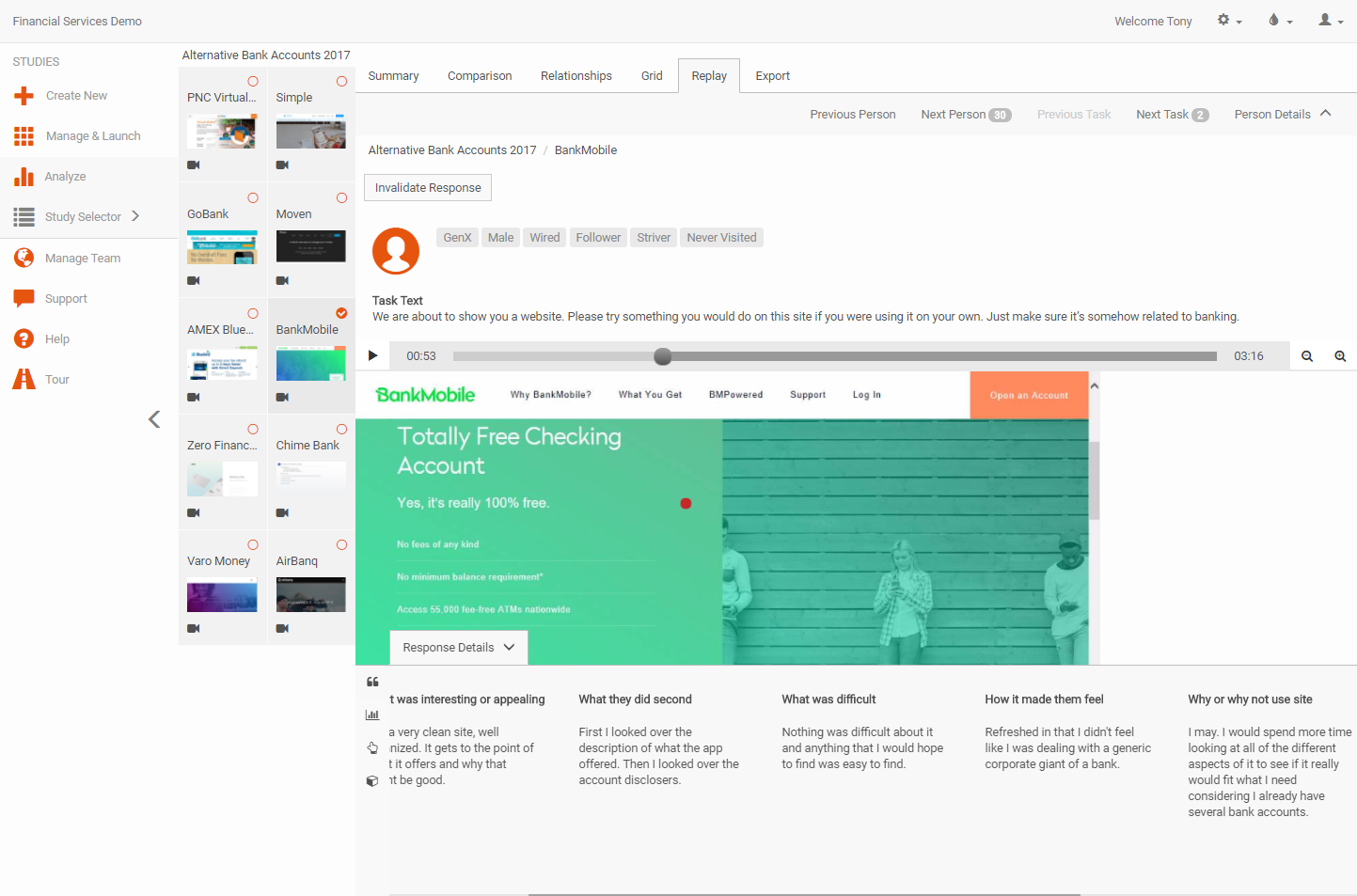Select the Moven radio circle
1357x896 pixels.
pyautogui.click(x=341, y=198)
